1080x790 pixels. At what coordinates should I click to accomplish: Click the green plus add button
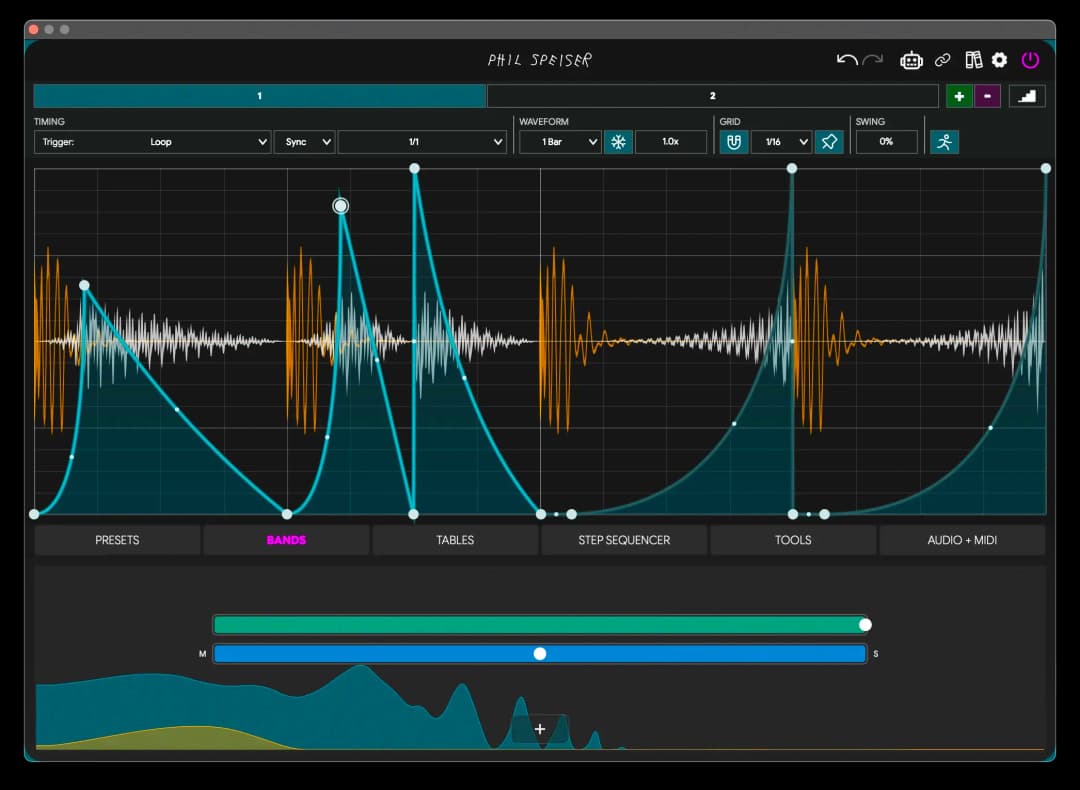(x=959, y=96)
